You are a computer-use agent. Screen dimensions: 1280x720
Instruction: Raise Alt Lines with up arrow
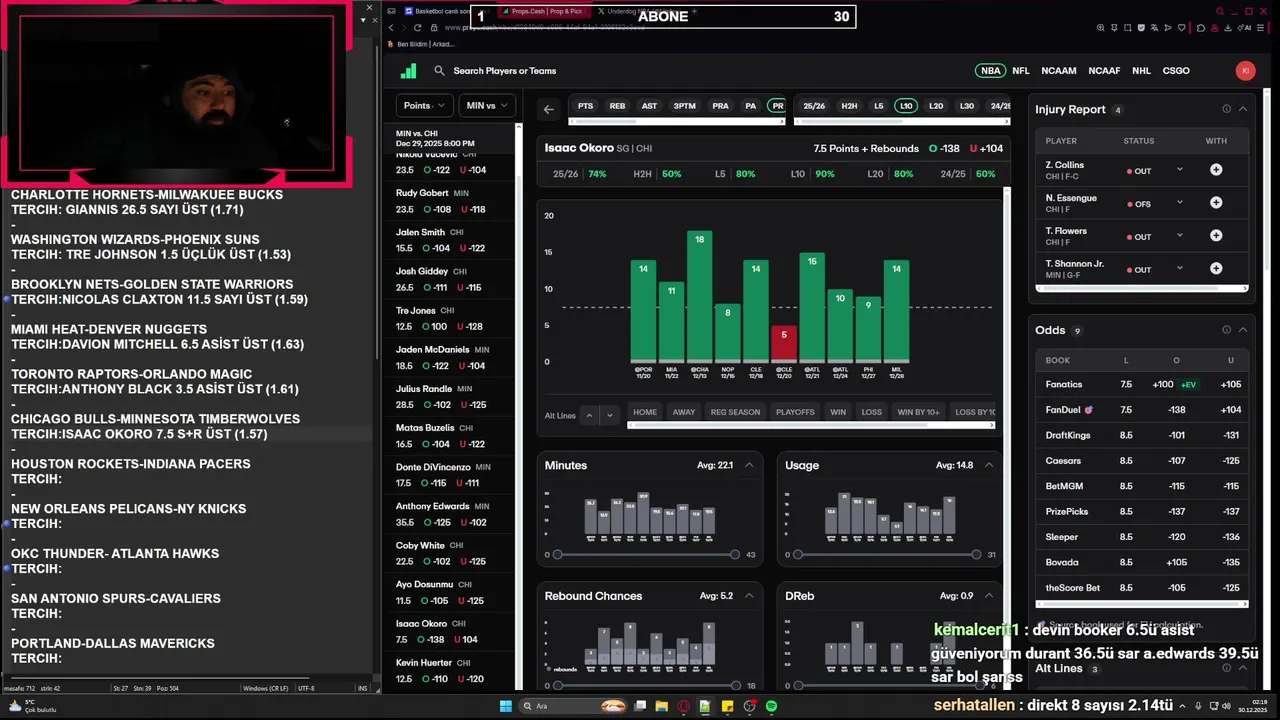click(589, 415)
